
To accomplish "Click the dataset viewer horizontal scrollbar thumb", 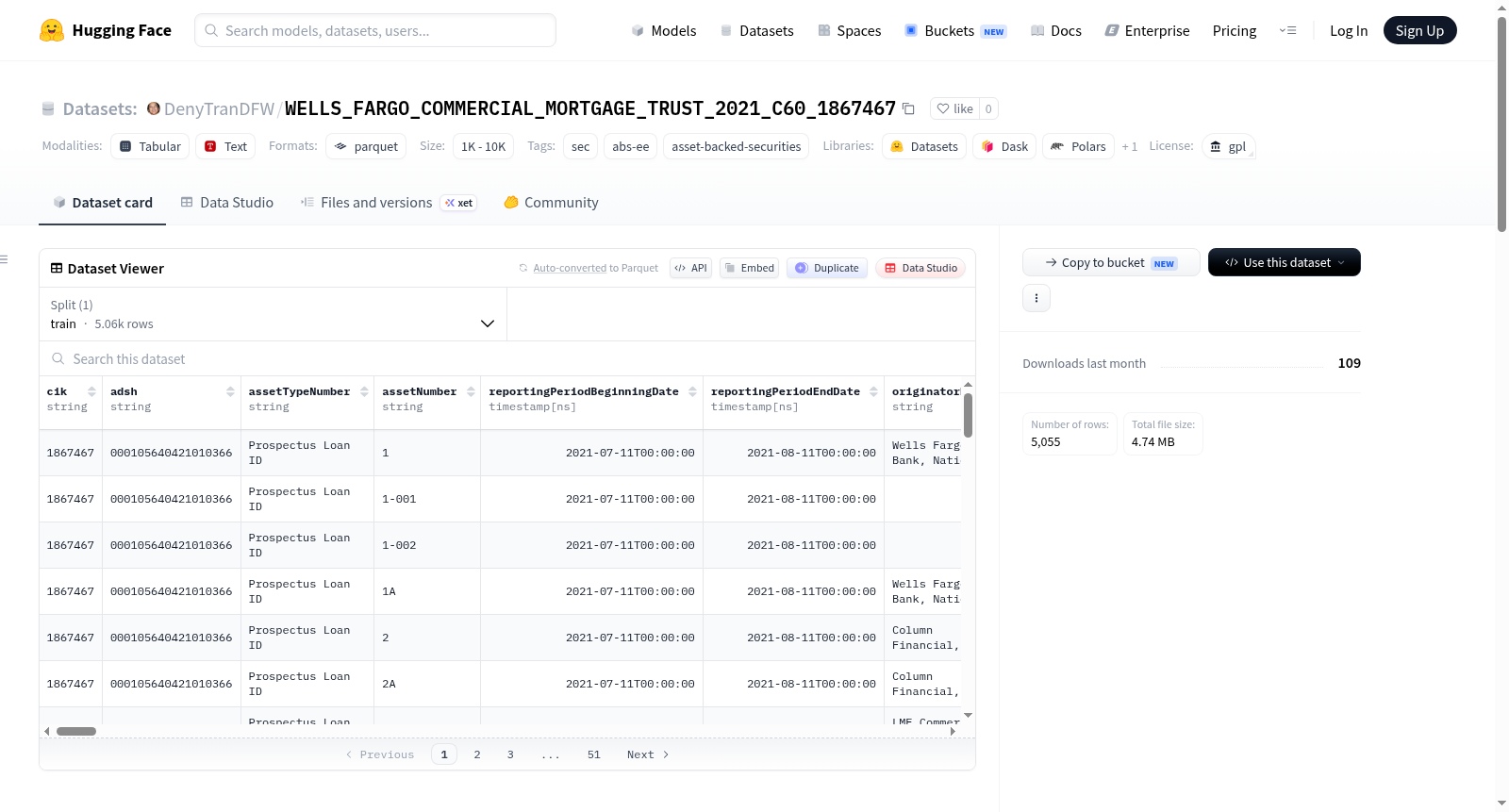I will click(x=76, y=731).
